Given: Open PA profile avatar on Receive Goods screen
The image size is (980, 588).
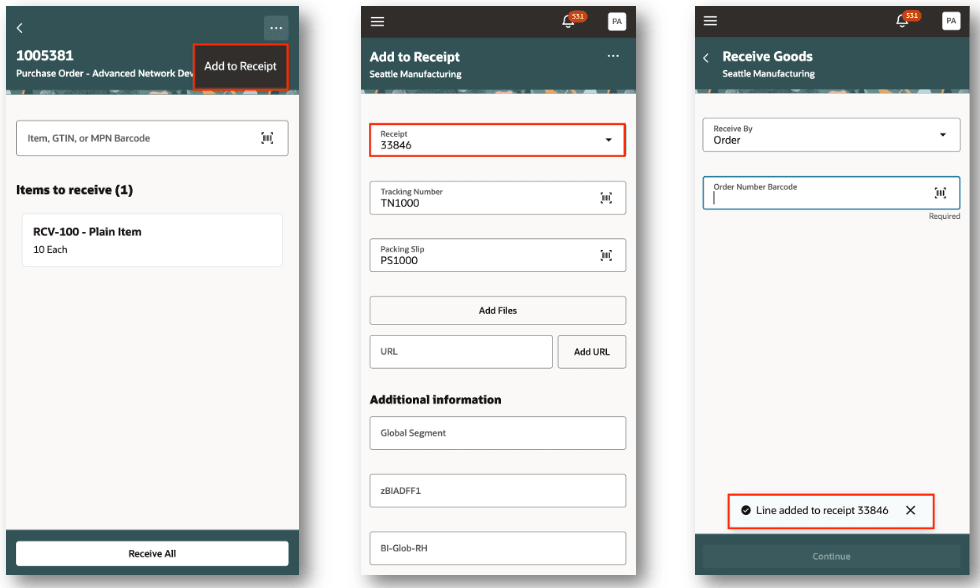Looking at the screenshot, I should [951, 21].
